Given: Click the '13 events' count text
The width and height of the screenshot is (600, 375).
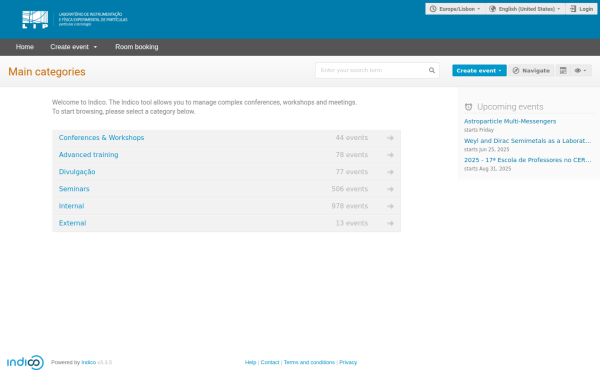Looking at the screenshot, I should tap(352, 223).
